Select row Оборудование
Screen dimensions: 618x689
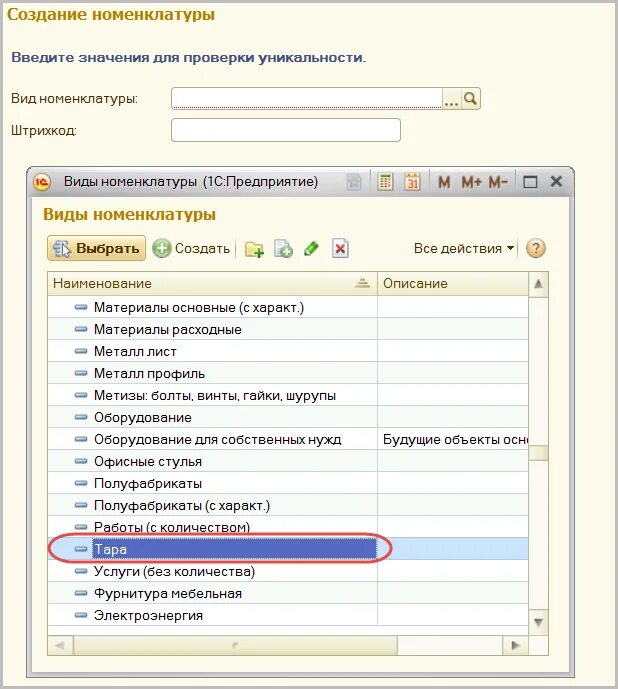287,417
